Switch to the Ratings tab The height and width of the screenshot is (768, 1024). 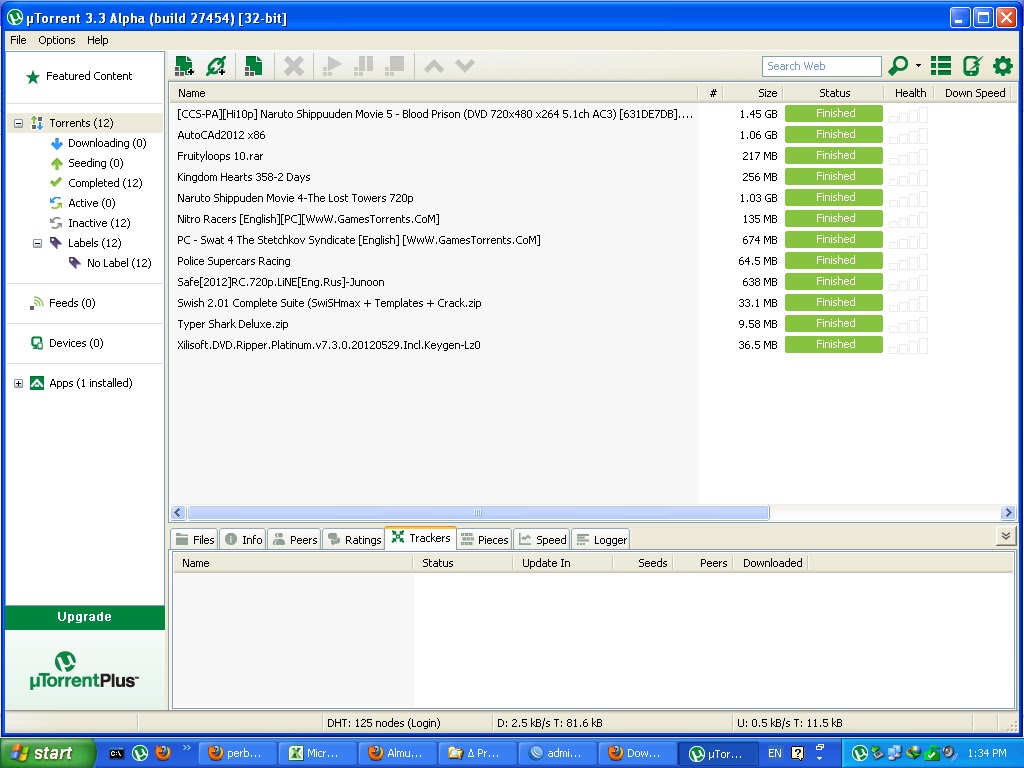pyautogui.click(x=354, y=539)
